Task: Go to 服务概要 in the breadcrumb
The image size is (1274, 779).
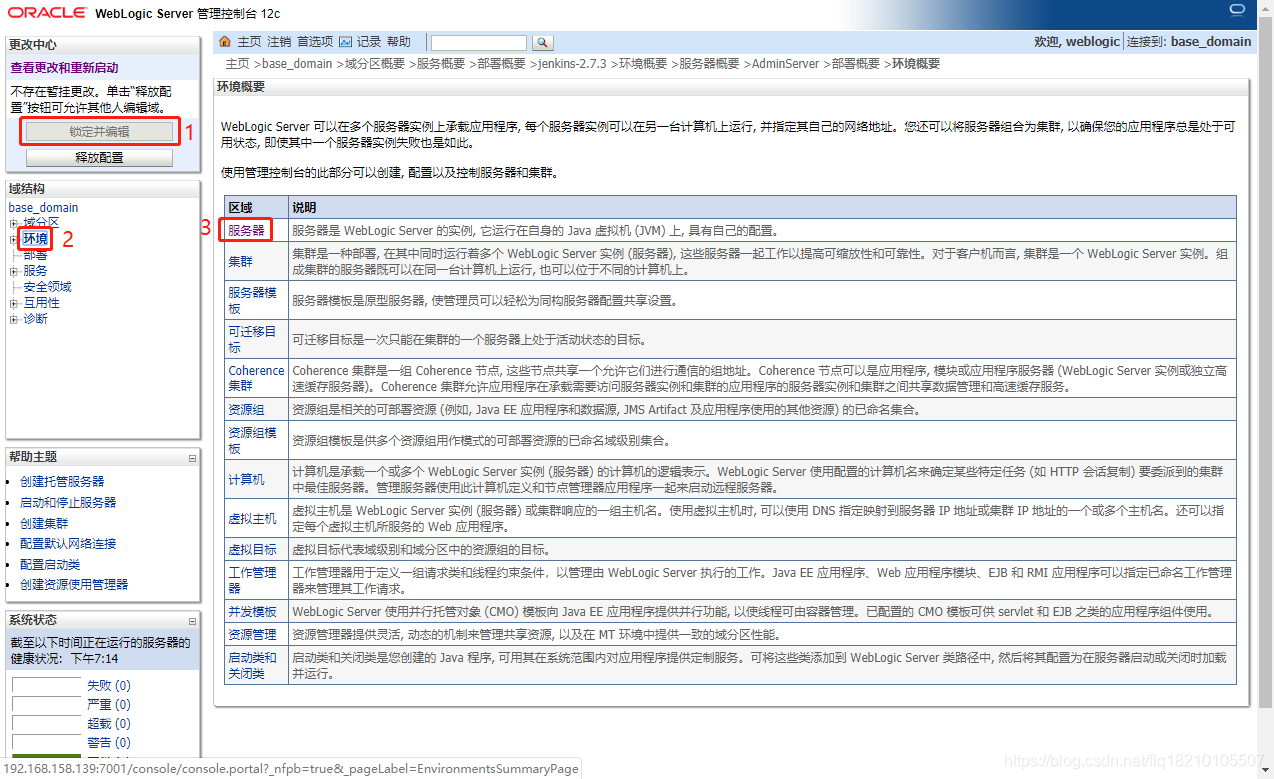Action: click(441, 64)
